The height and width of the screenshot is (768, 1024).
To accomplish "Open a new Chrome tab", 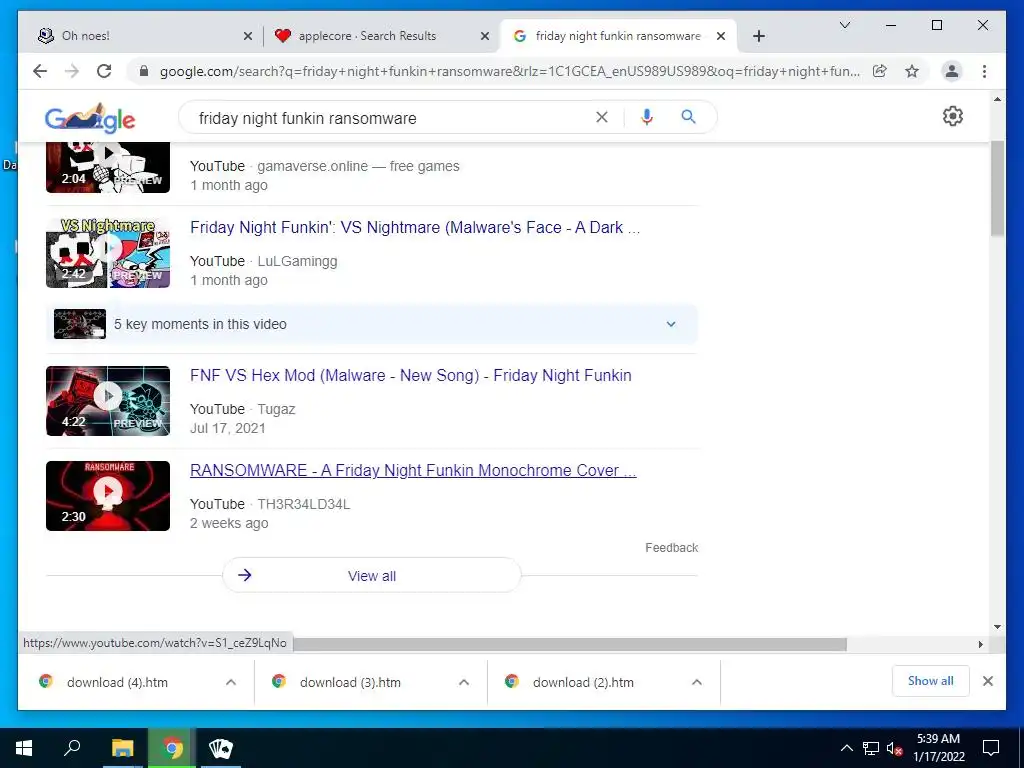I will coord(758,36).
